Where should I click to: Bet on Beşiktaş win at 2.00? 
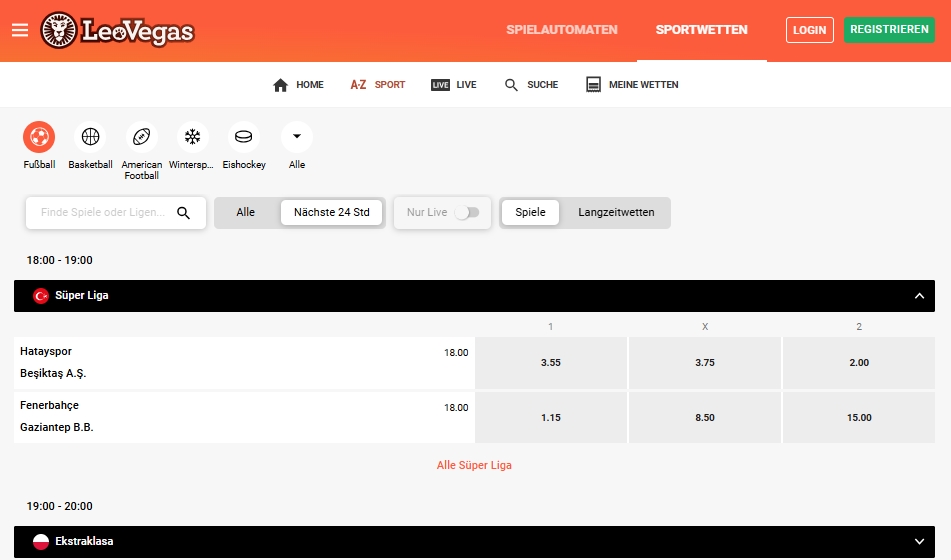pos(859,363)
